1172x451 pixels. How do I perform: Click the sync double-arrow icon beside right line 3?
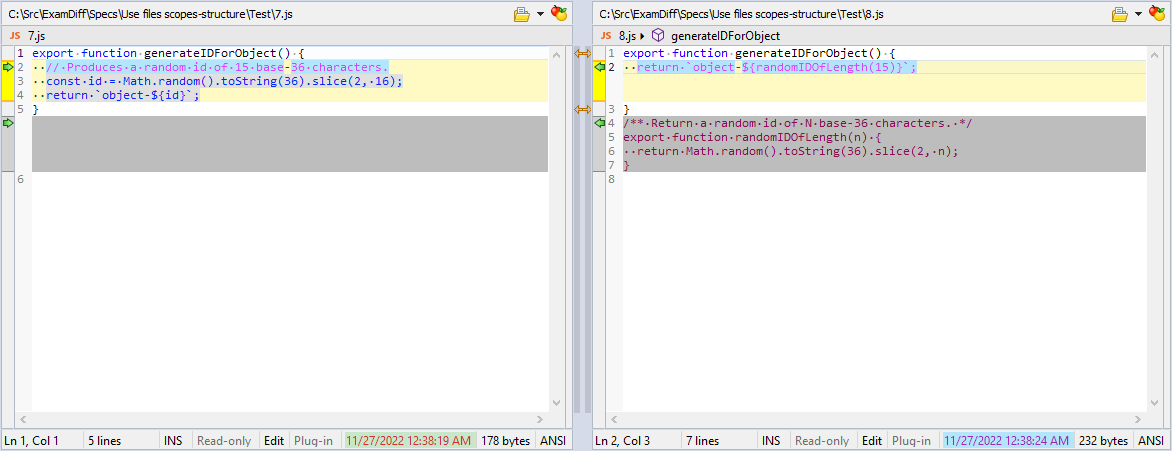pos(582,109)
